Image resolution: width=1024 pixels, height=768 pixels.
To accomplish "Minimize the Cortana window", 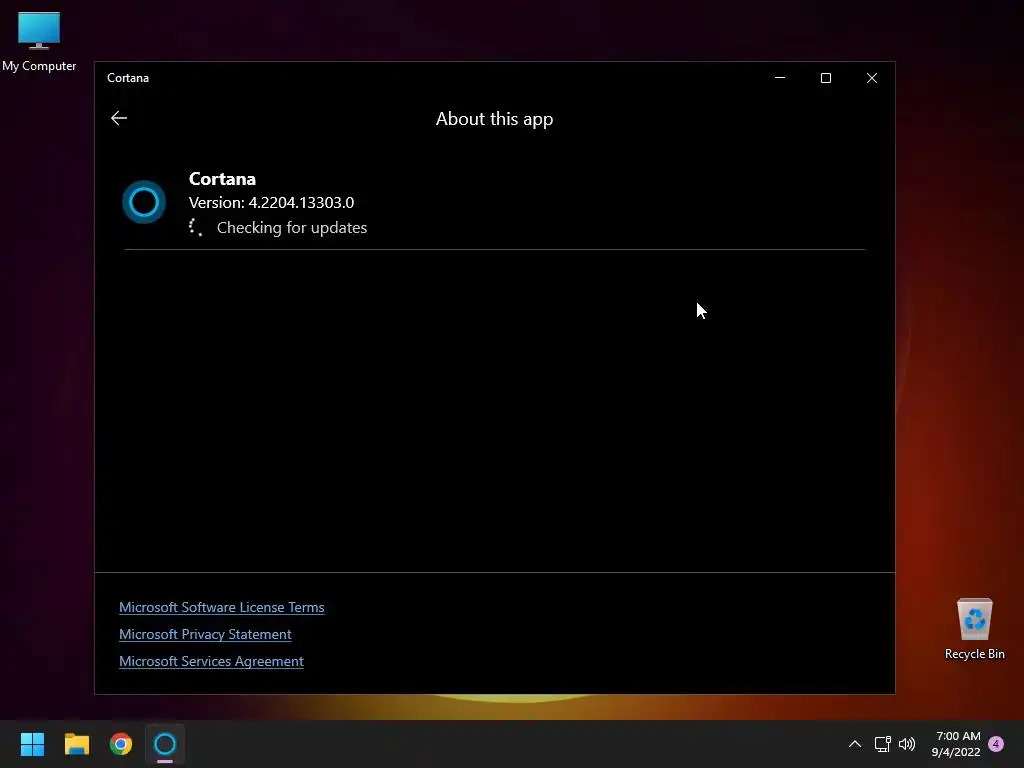I will coord(780,78).
